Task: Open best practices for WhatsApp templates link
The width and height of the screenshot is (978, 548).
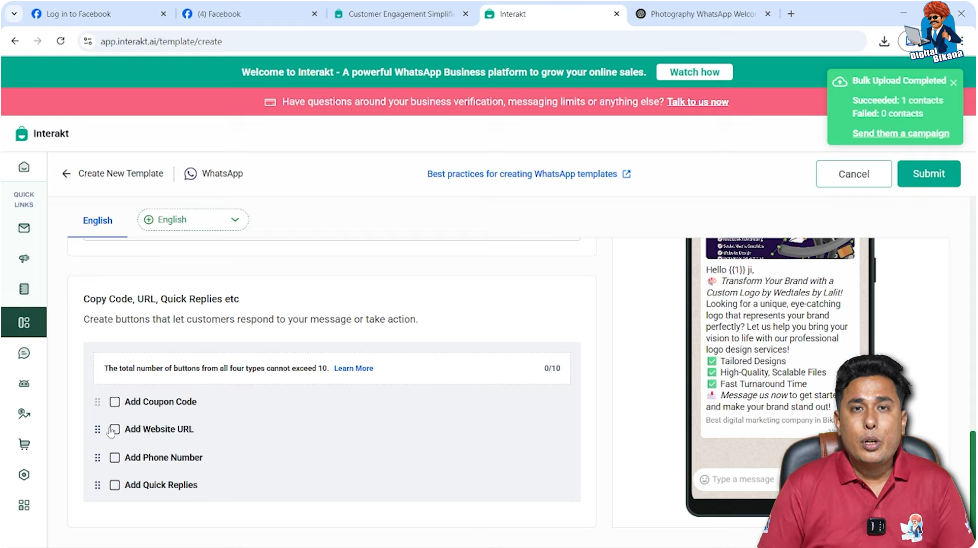Action: point(522,174)
